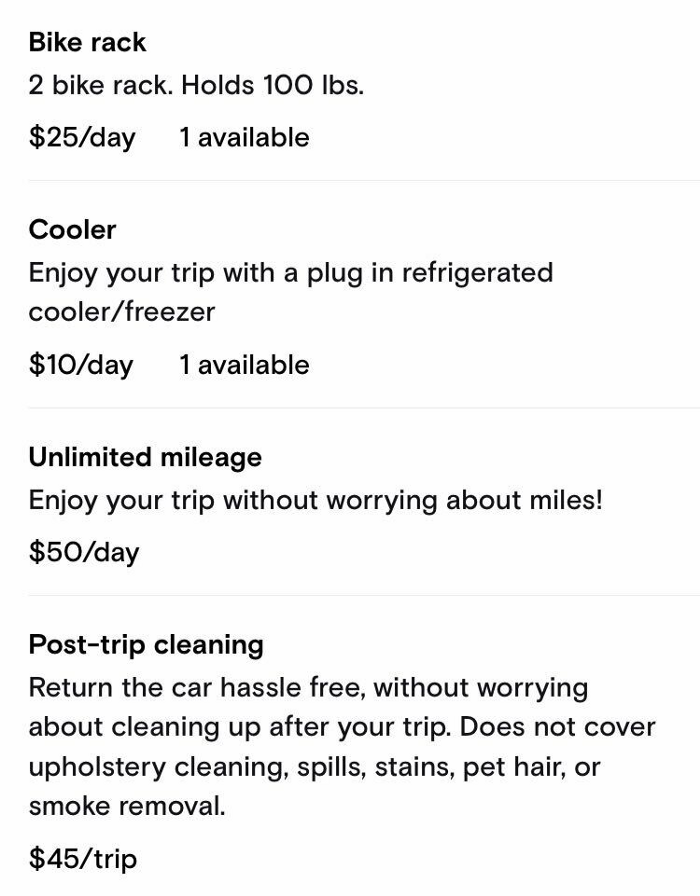Viewport: 700px width, 896px height.
Task: Select the Post-trip cleaning extra heading
Action: (146, 645)
